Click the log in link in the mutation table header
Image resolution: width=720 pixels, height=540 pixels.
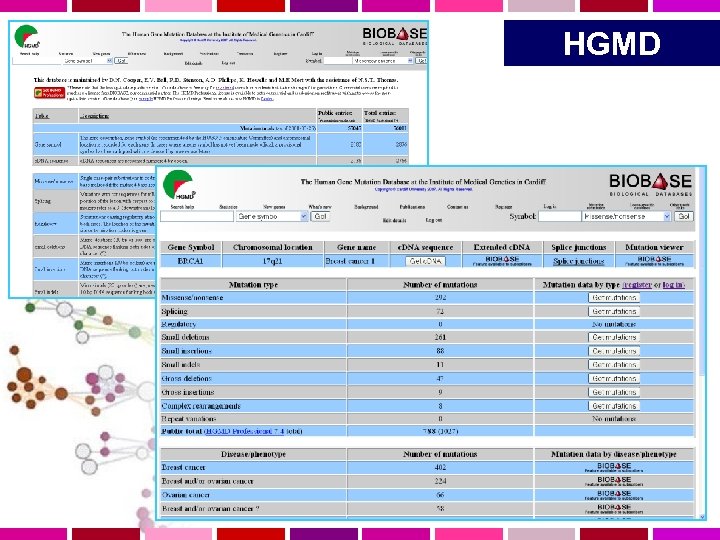tap(674, 285)
